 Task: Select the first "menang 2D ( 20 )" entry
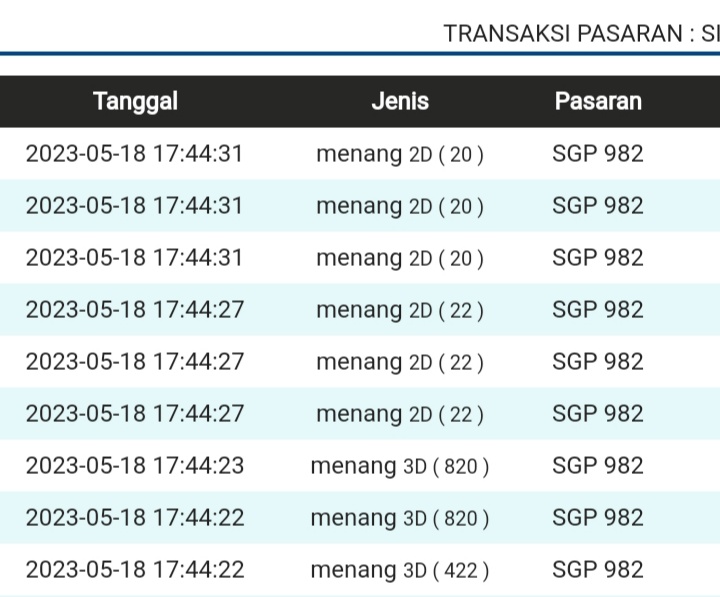click(x=400, y=154)
